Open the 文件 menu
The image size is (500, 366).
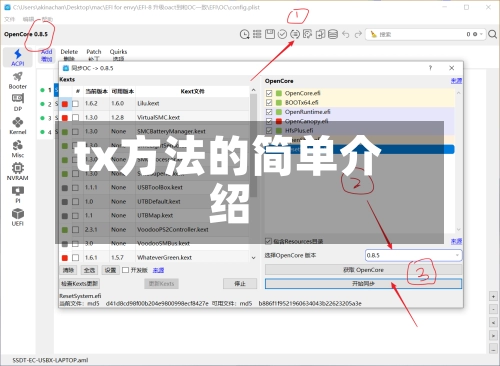coord(9,19)
